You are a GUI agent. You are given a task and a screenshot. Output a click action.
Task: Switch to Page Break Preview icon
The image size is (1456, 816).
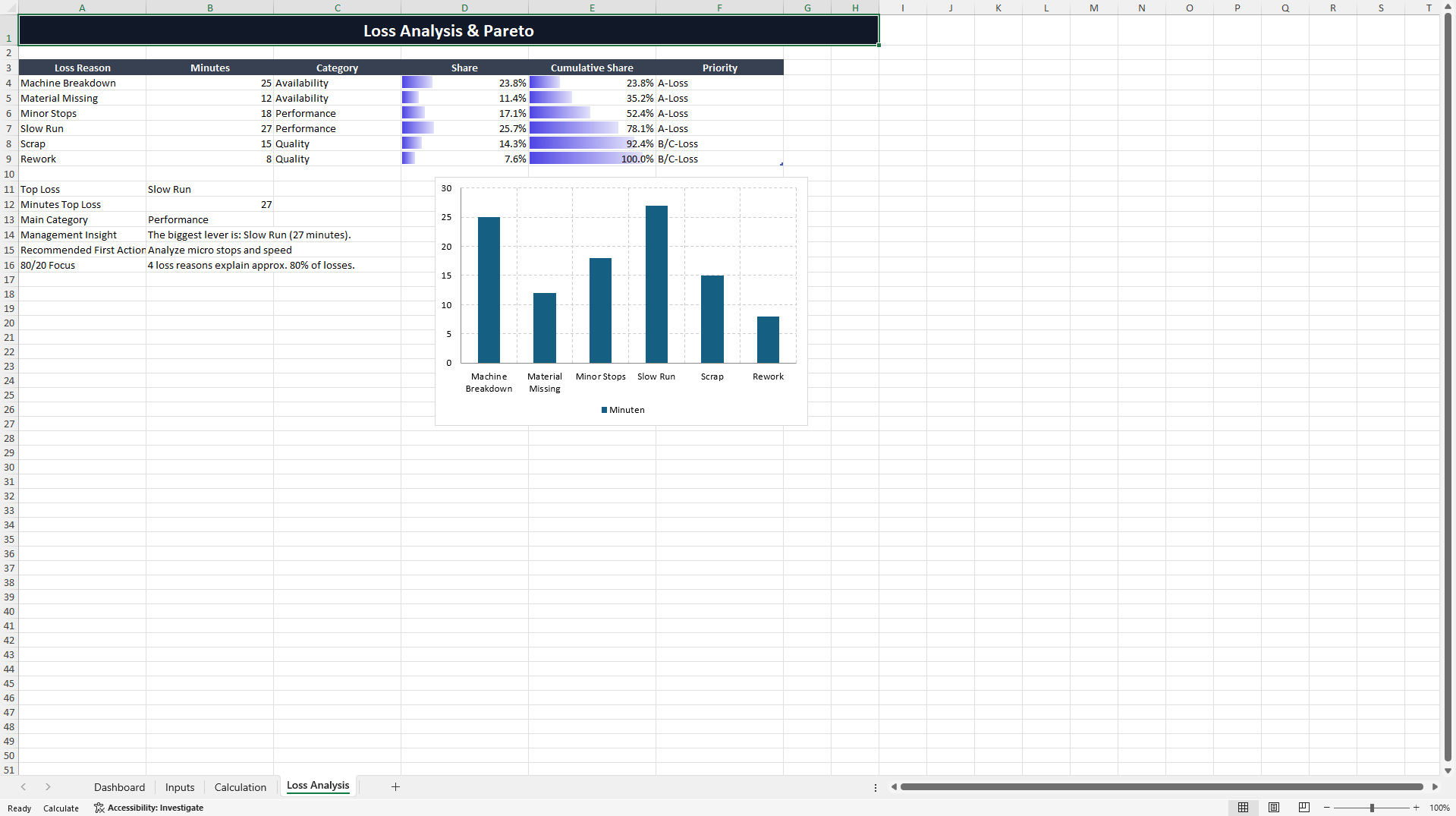tap(1304, 808)
